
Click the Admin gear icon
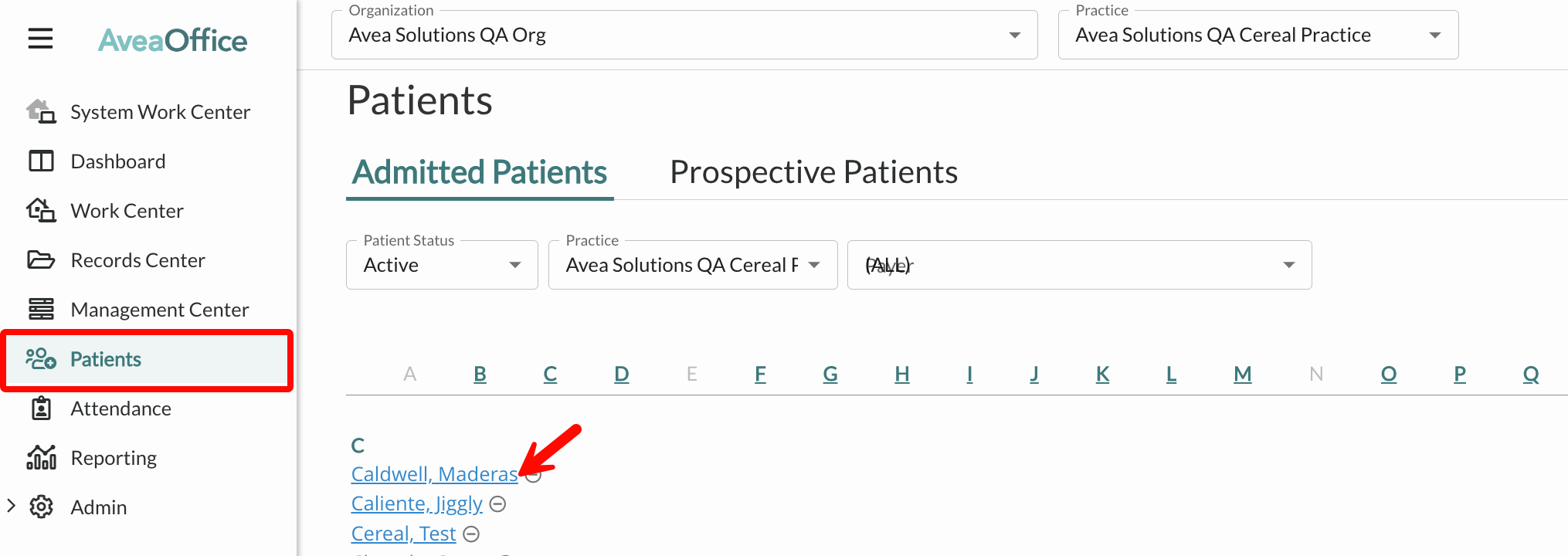point(41,507)
